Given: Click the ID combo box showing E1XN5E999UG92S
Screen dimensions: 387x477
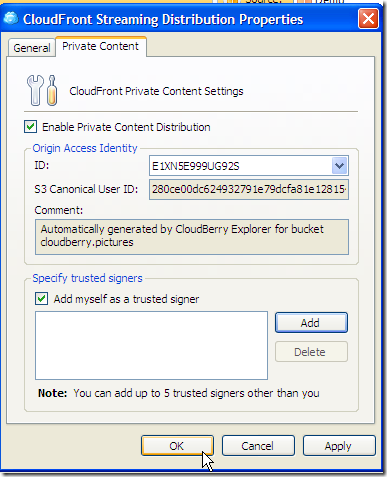Looking at the screenshot, I should (249, 166).
